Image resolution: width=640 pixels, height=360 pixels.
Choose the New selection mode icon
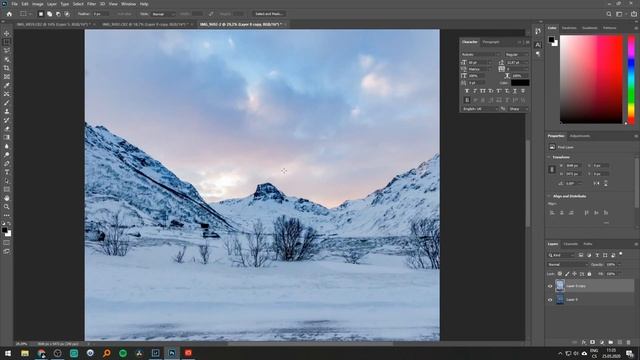coord(41,14)
